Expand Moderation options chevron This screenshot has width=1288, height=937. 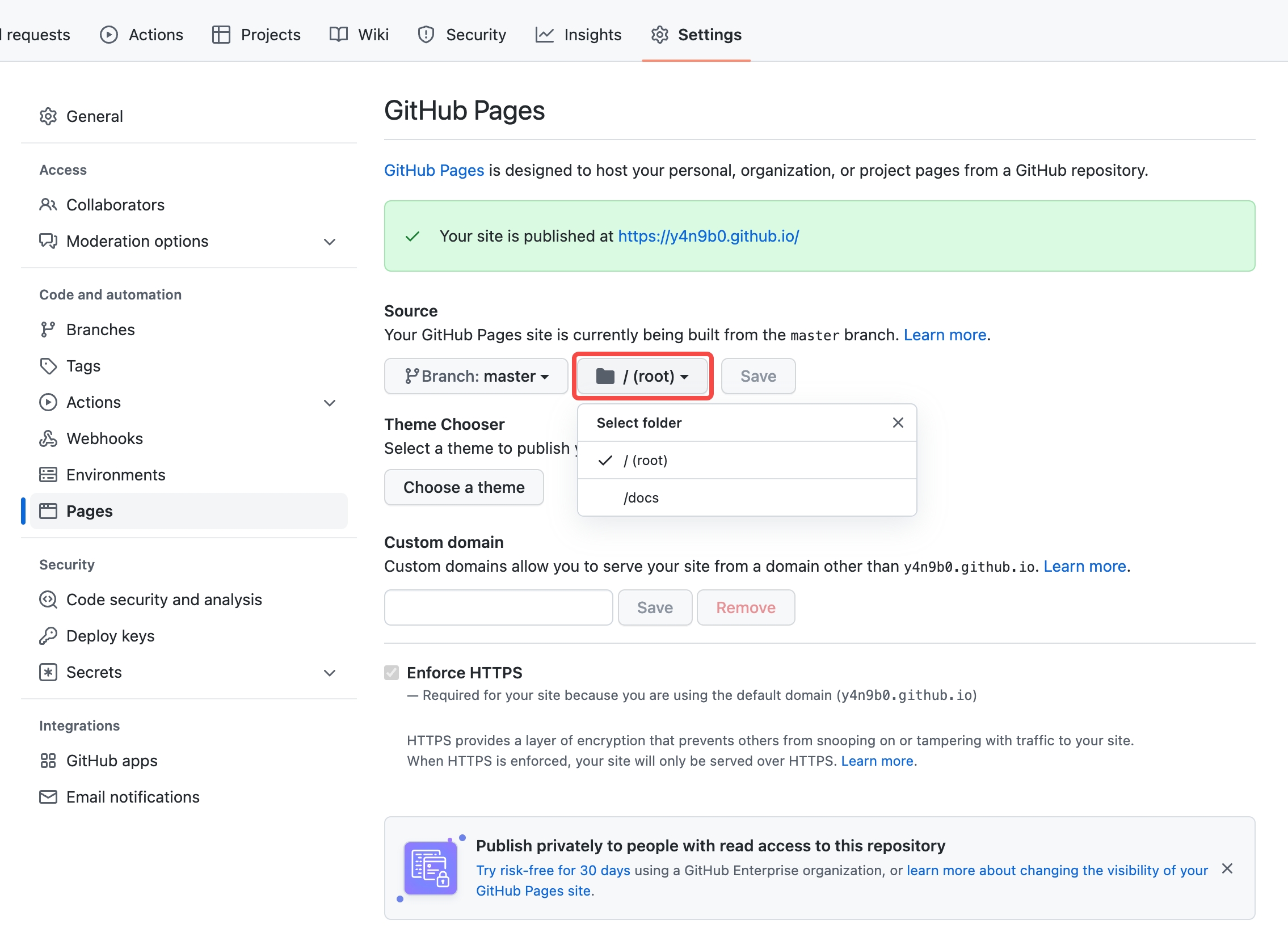[330, 242]
